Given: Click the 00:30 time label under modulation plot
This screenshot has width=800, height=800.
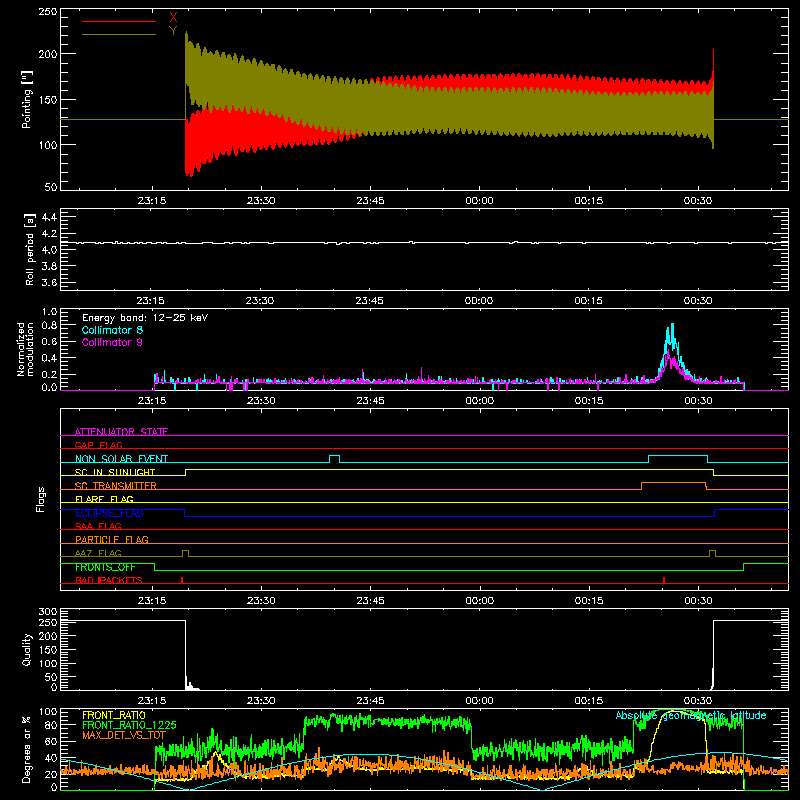Looking at the screenshot, I should (x=698, y=401).
